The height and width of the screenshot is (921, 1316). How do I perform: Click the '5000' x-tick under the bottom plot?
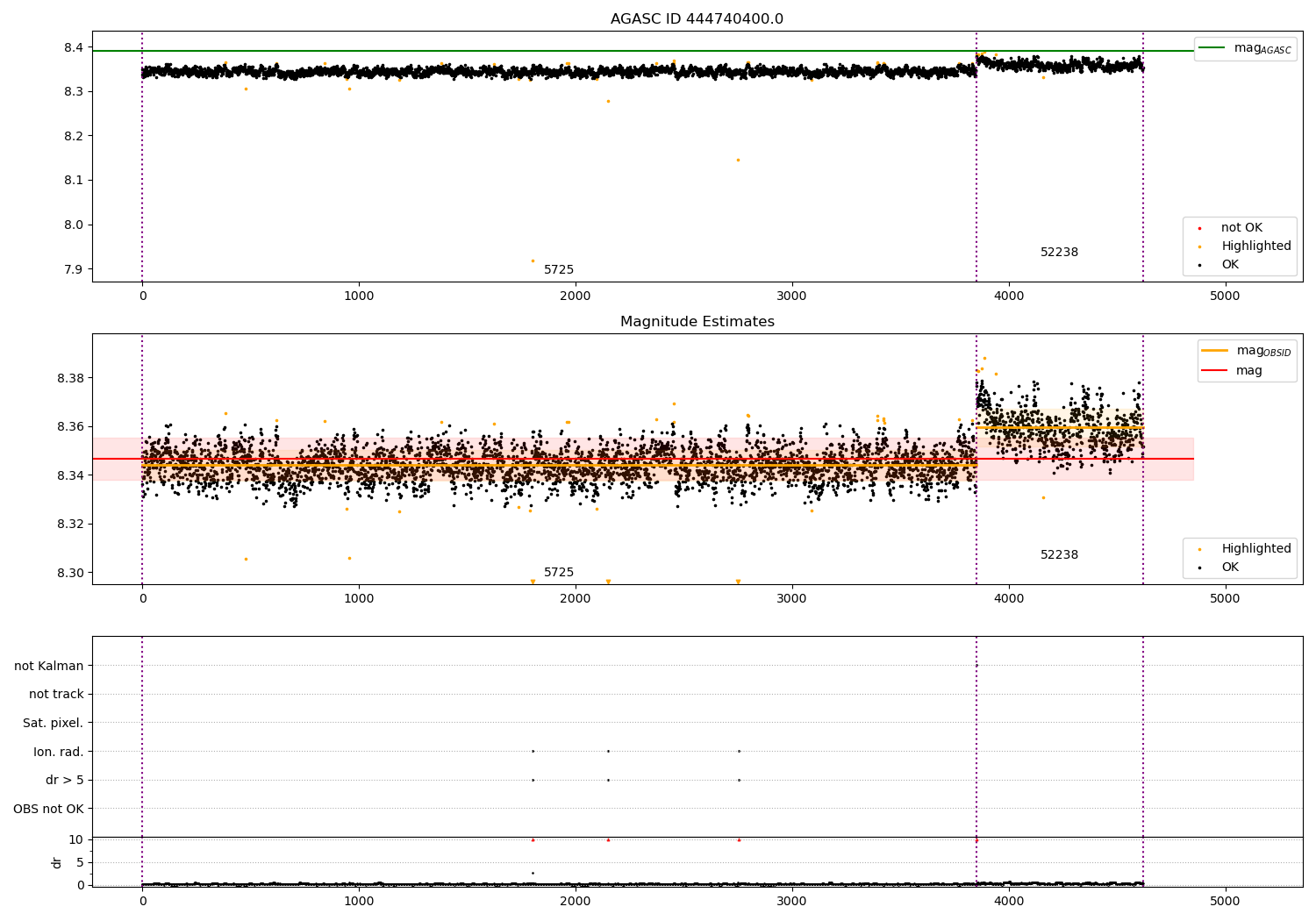coord(1226,902)
